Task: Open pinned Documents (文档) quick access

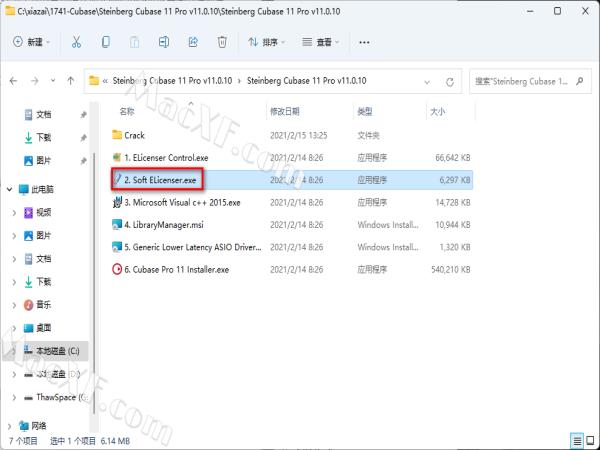Action: 43,114
